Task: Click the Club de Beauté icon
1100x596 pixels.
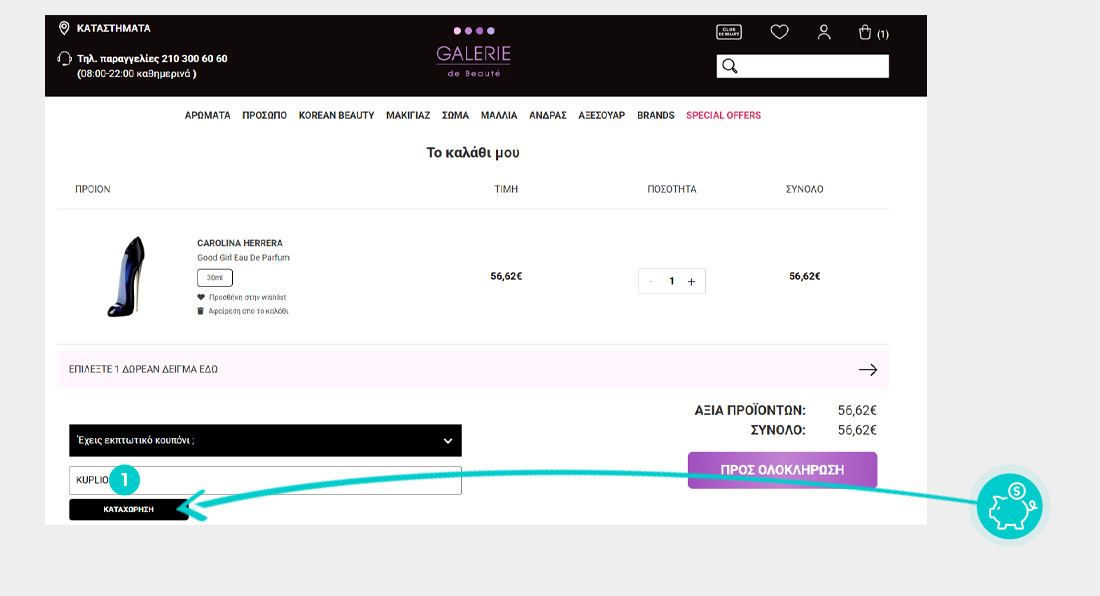Action: [x=729, y=32]
